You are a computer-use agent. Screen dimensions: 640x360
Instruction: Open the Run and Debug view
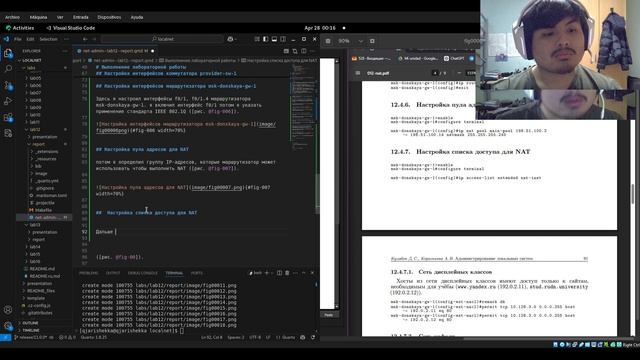point(8,101)
